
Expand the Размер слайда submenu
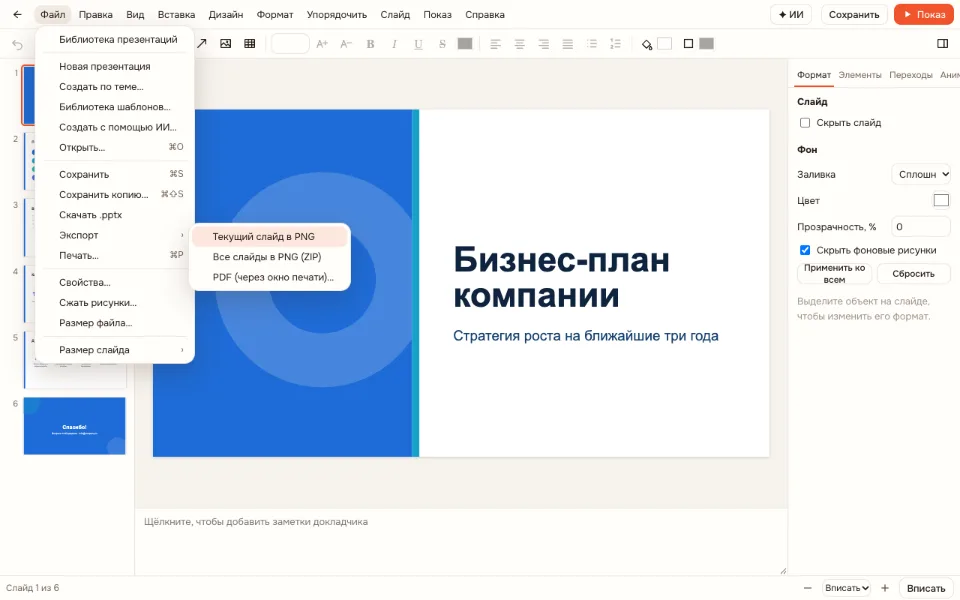coord(114,350)
